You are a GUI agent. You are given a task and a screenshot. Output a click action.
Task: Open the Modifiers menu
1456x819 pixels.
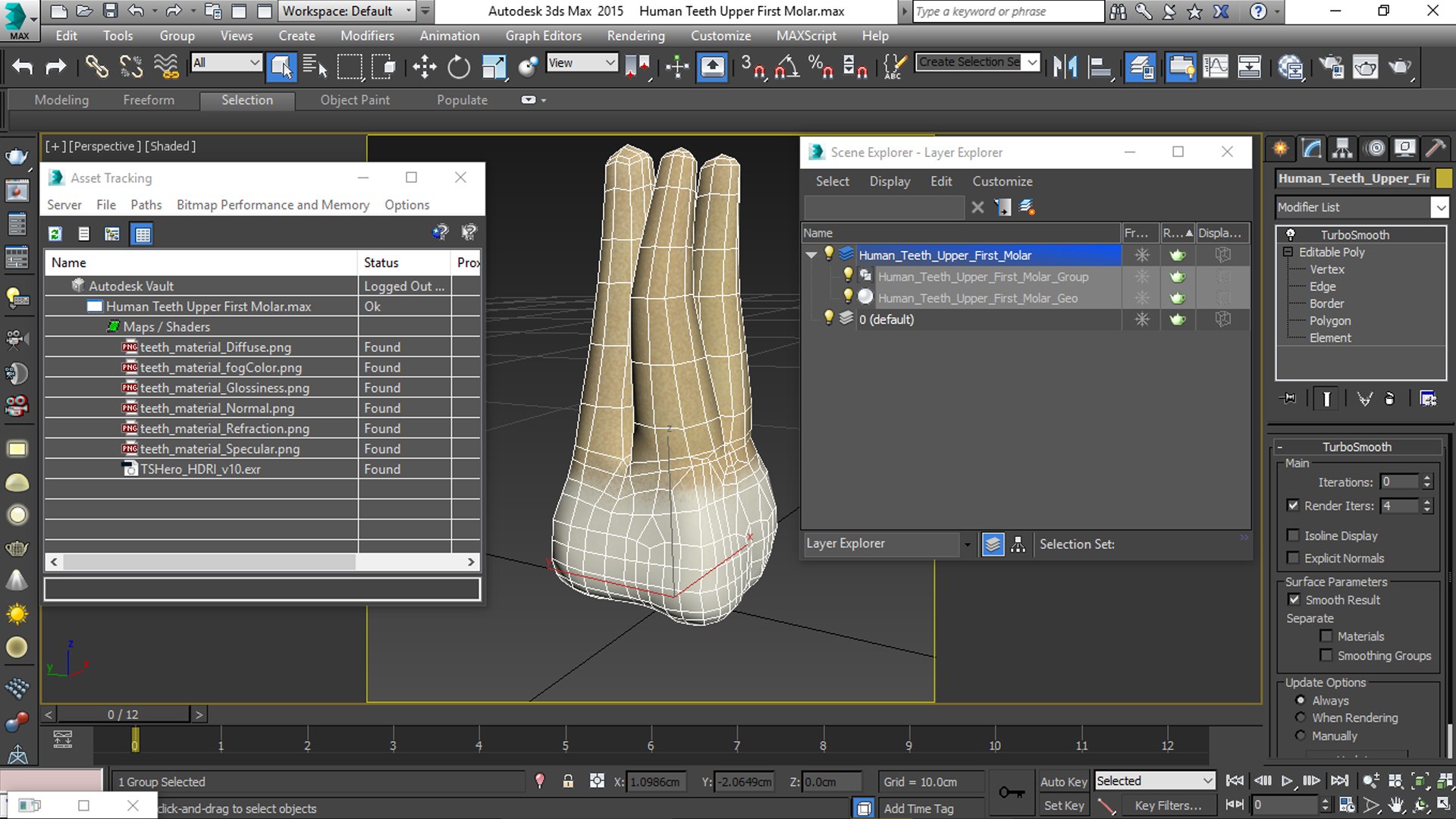(x=367, y=36)
